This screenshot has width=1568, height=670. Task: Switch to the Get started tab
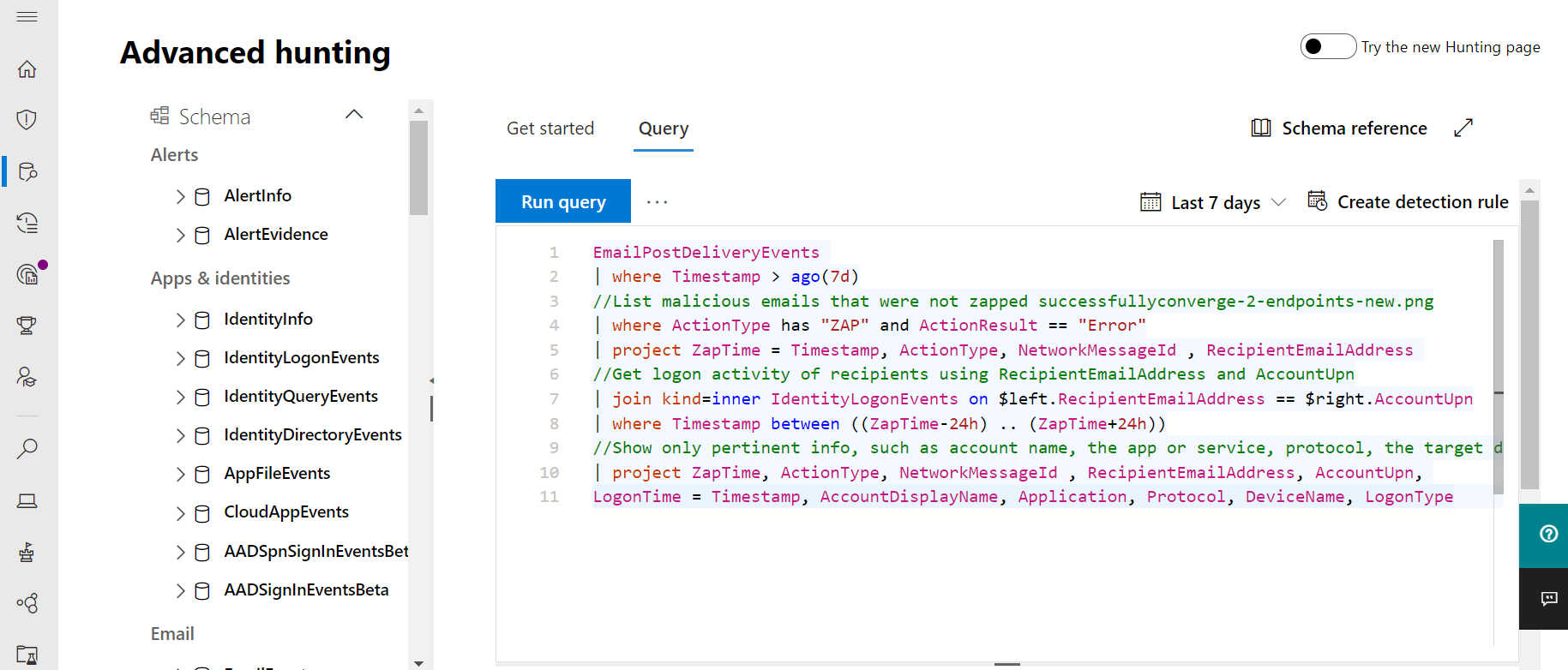pos(550,128)
